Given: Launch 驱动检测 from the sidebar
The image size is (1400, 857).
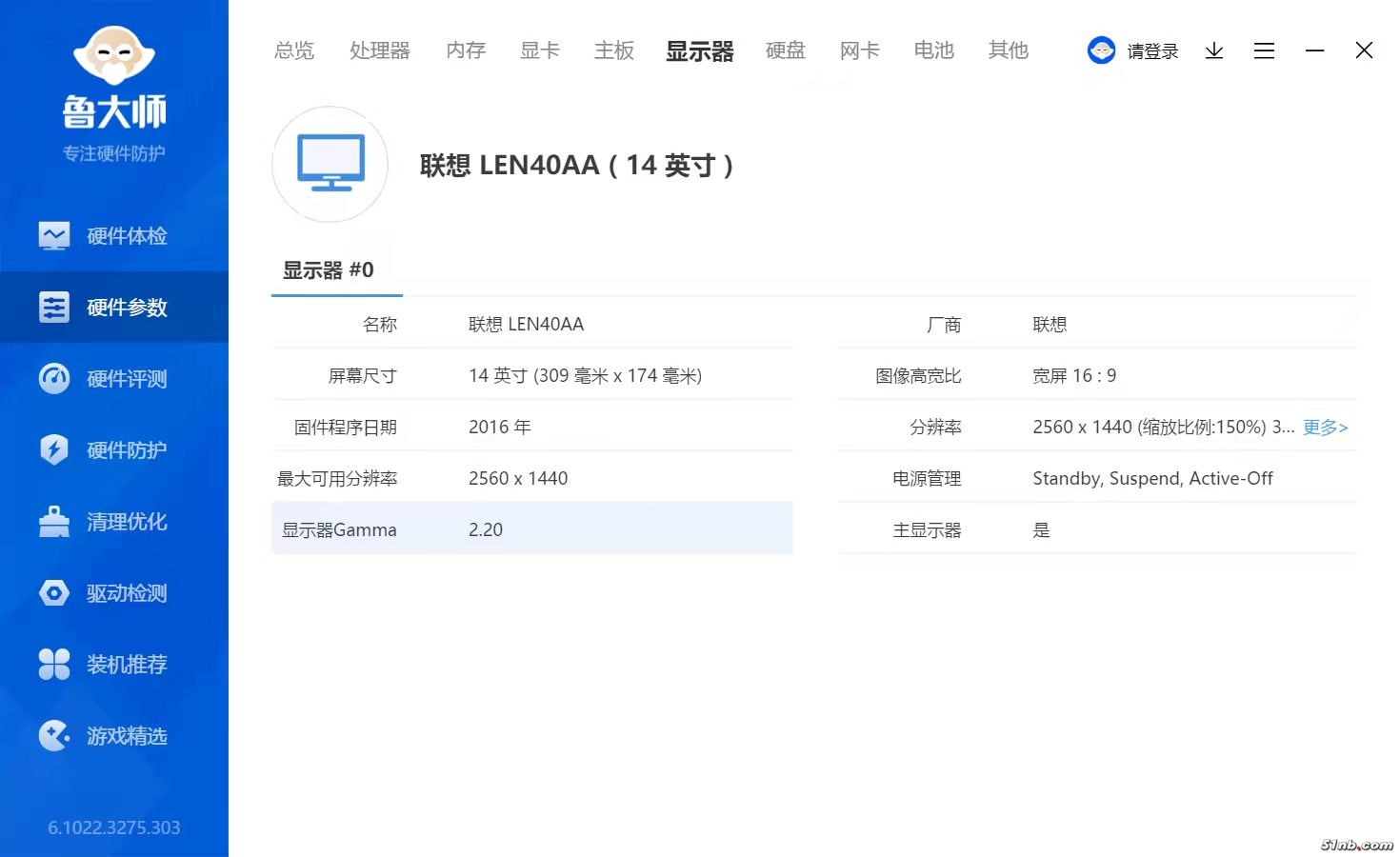Looking at the screenshot, I should [114, 592].
